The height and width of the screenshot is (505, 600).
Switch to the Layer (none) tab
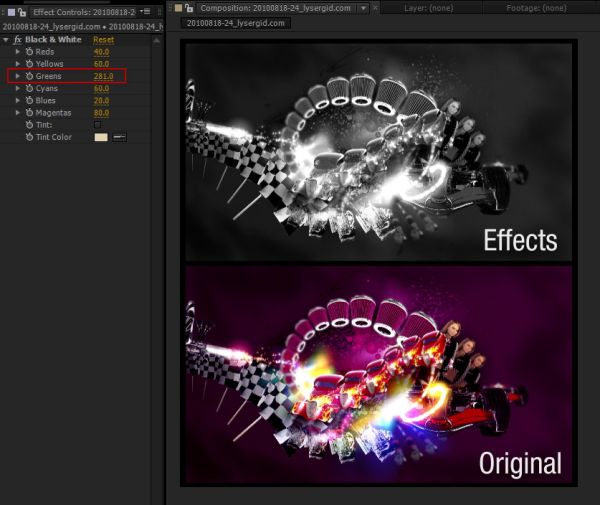coord(429,8)
